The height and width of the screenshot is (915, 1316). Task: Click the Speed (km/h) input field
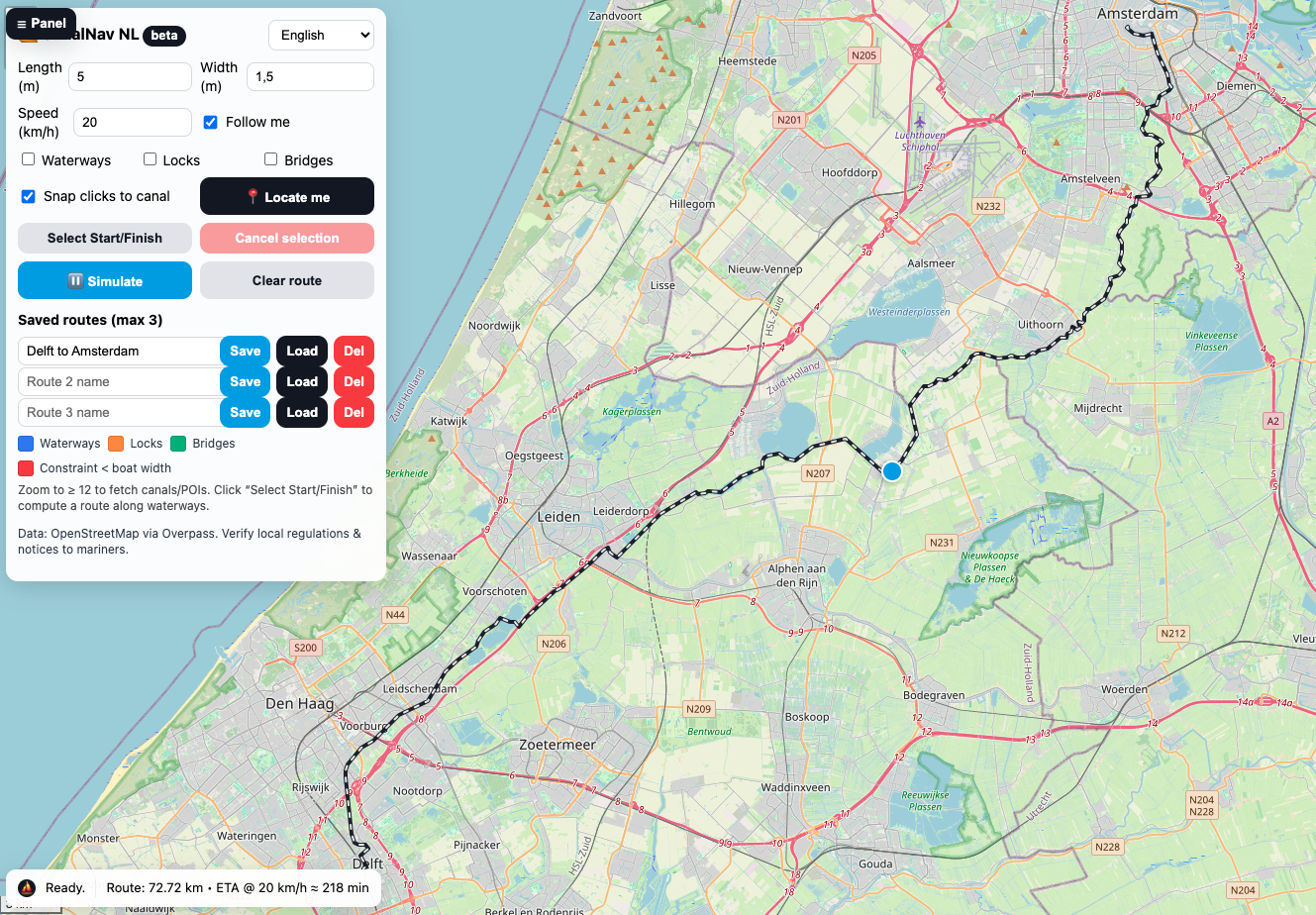pos(133,122)
